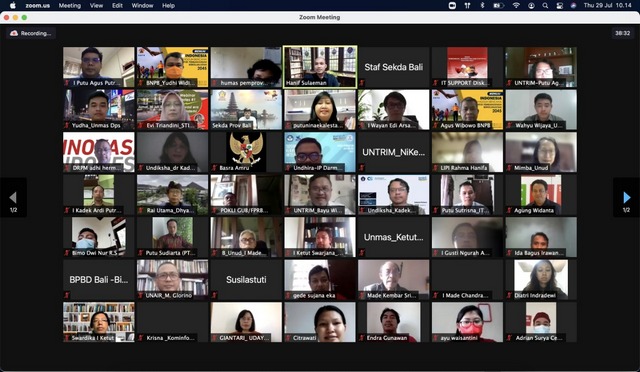Click the Bluetooth menu bar icon
The image size is (640, 372).
tap(482, 5)
